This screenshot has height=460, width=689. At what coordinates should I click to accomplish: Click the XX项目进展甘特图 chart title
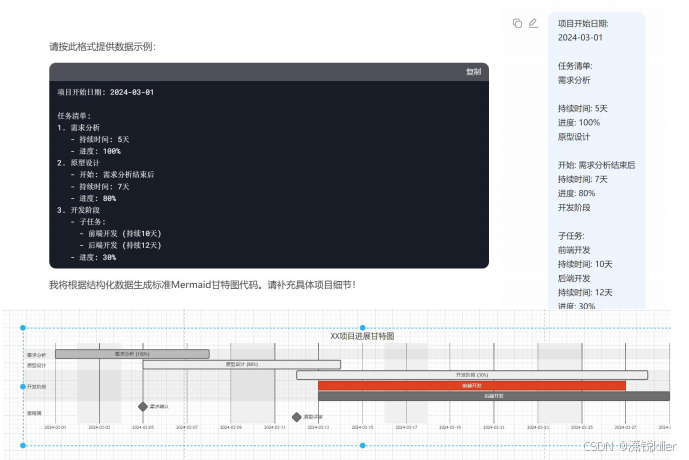[363, 336]
